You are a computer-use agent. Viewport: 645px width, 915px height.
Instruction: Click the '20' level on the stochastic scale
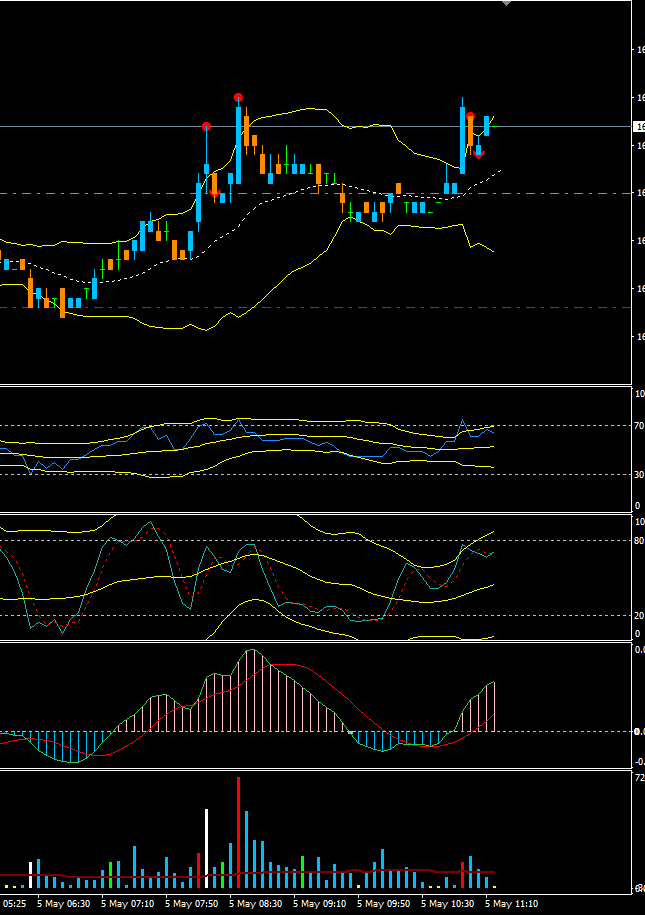(x=639, y=616)
